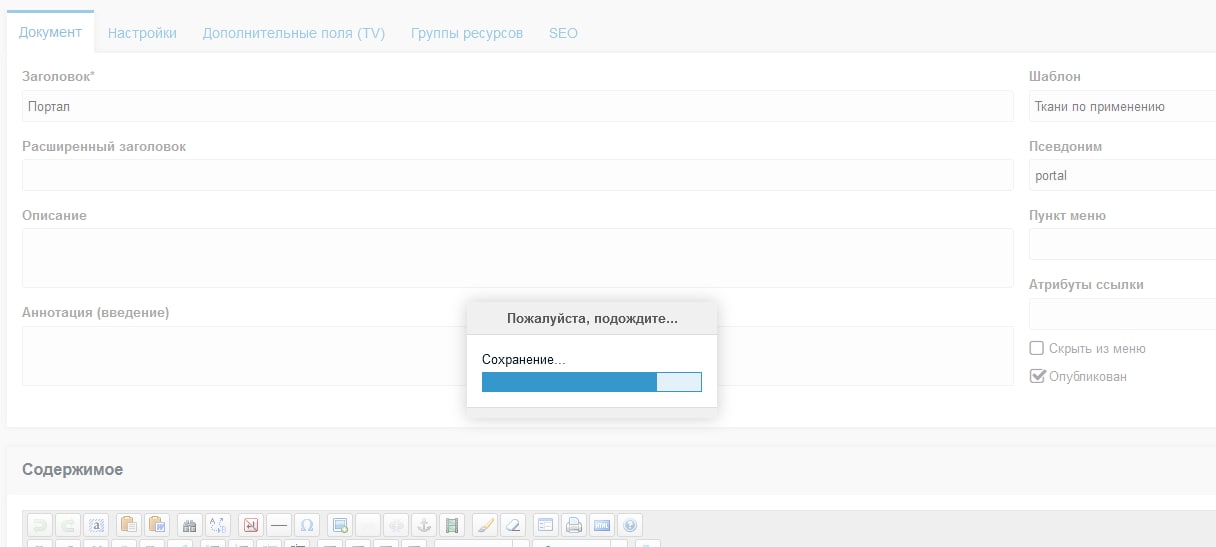The height and width of the screenshot is (547, 1216).
Task: Open the 'Настройки' tab
Action: click(142, 33)
